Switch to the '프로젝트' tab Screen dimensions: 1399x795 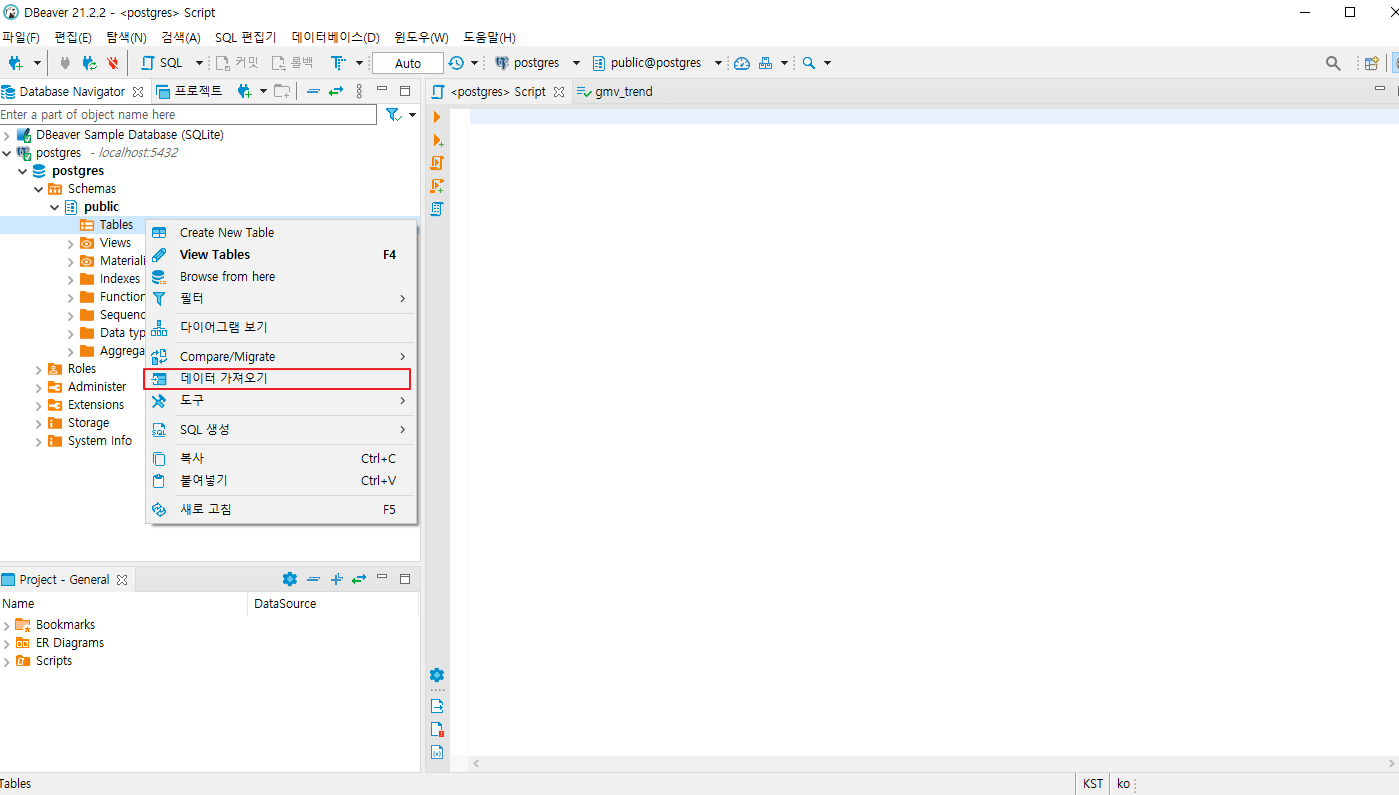tap(190, 91)
